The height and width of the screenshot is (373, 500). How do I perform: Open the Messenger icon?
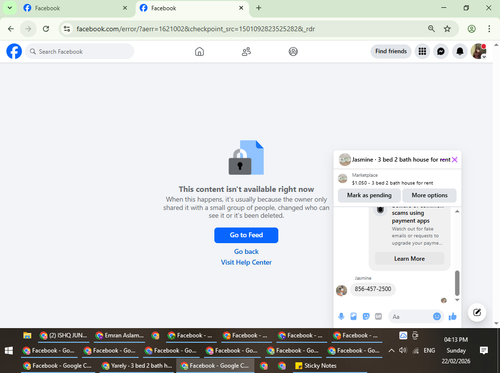pyautogui.click(x=441, y=51)
